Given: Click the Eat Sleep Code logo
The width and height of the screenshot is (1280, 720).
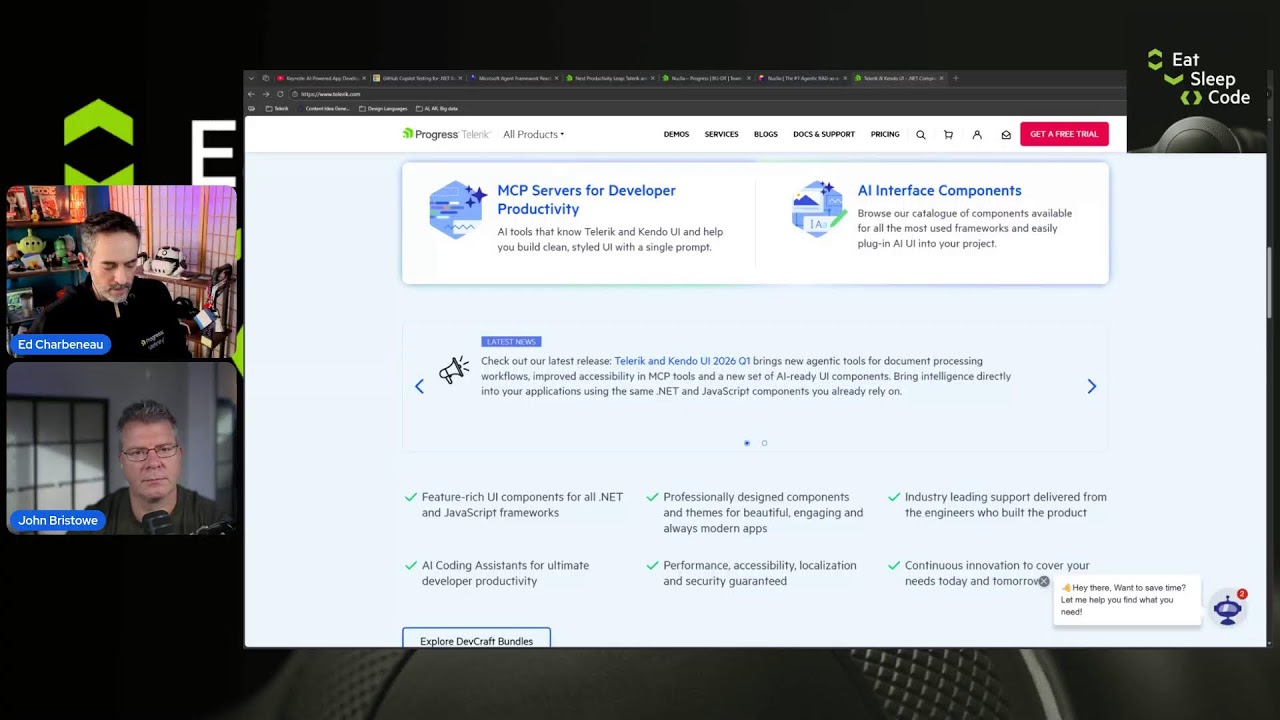Looking at the screenshot, I should 1198,78.
